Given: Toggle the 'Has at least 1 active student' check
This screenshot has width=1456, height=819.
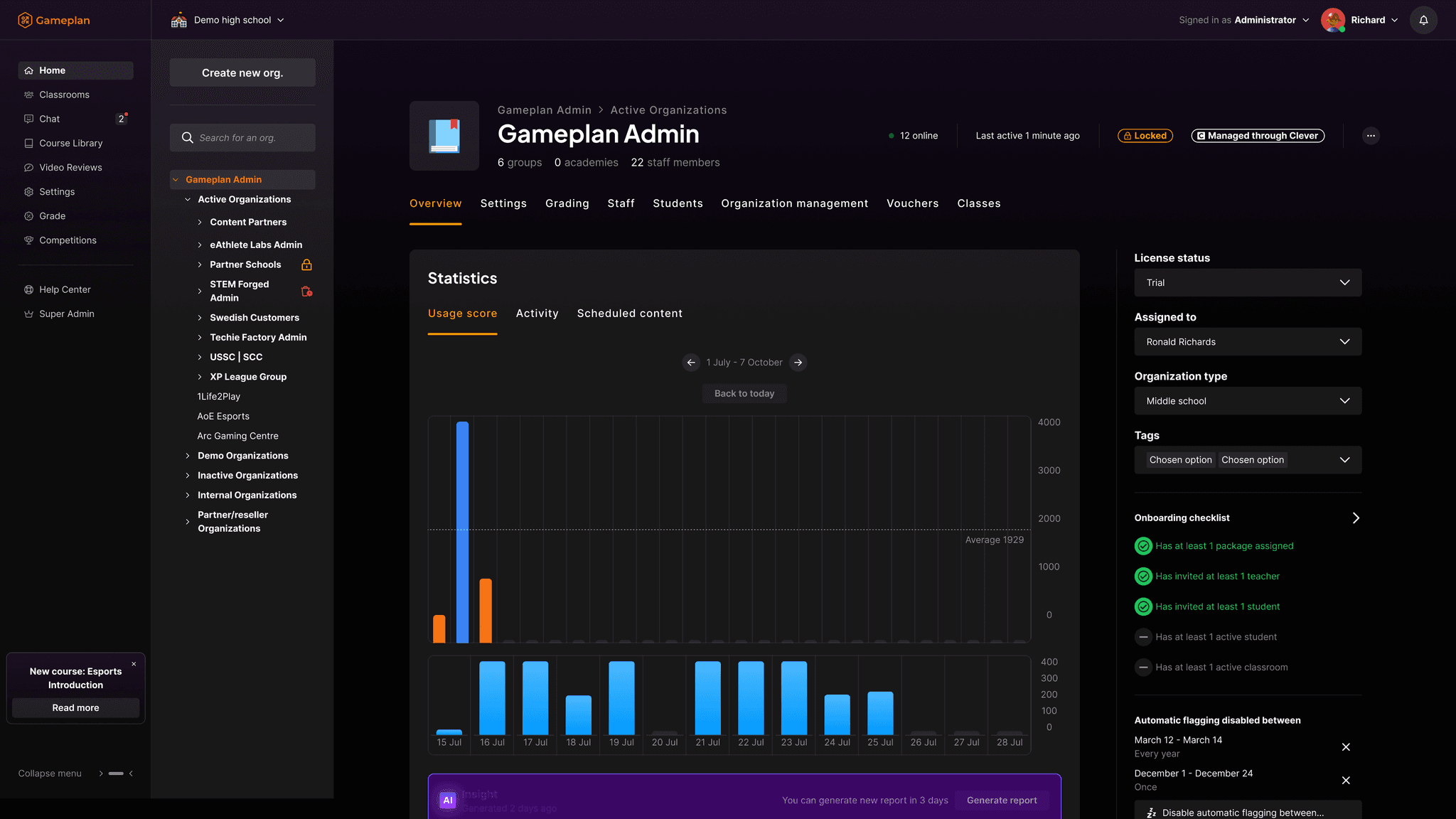Looking at the screenshot, I should pyautogui.click(x=1143, y=637).
